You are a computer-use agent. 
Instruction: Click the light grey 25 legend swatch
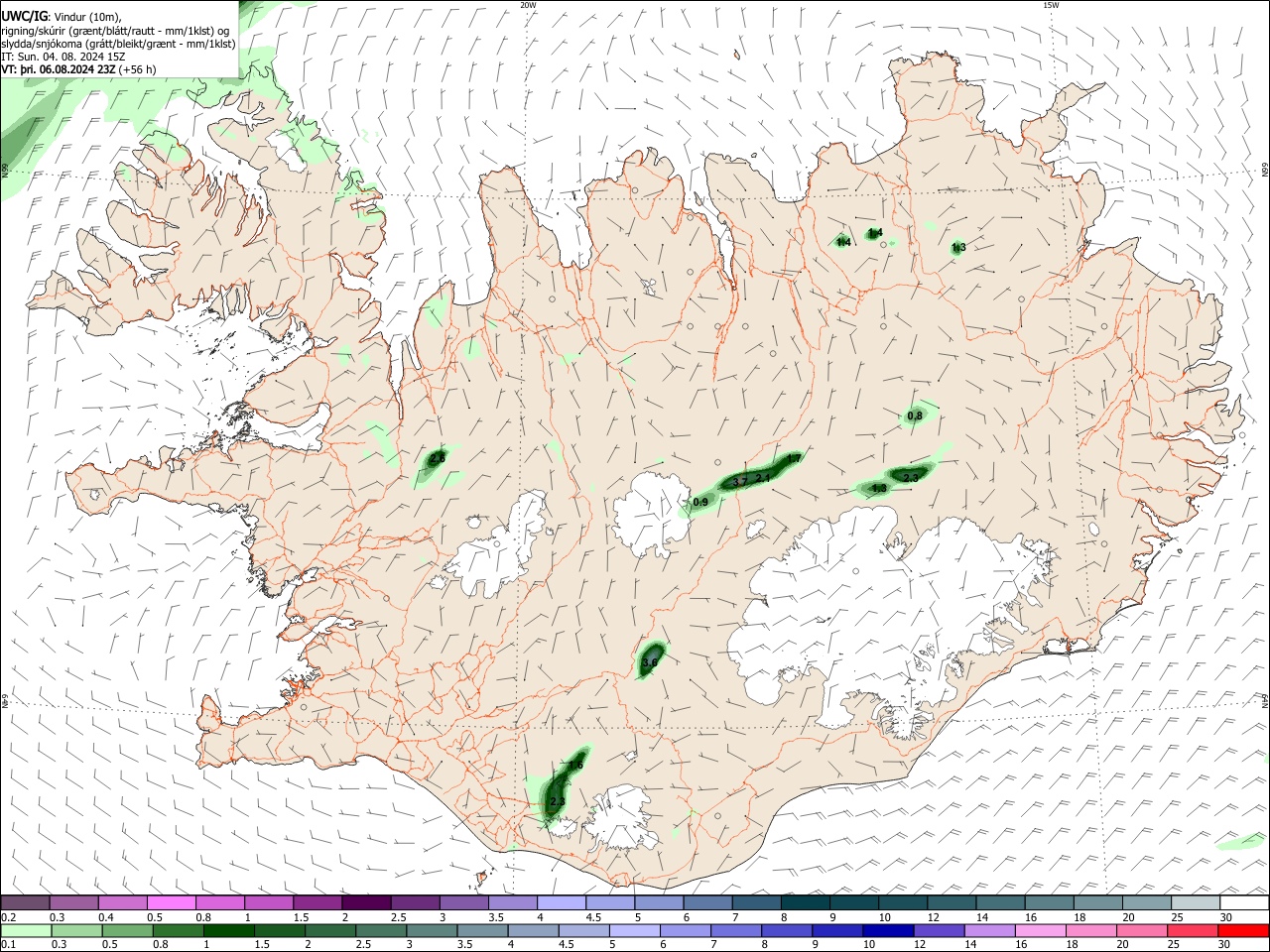(1195, 902)
